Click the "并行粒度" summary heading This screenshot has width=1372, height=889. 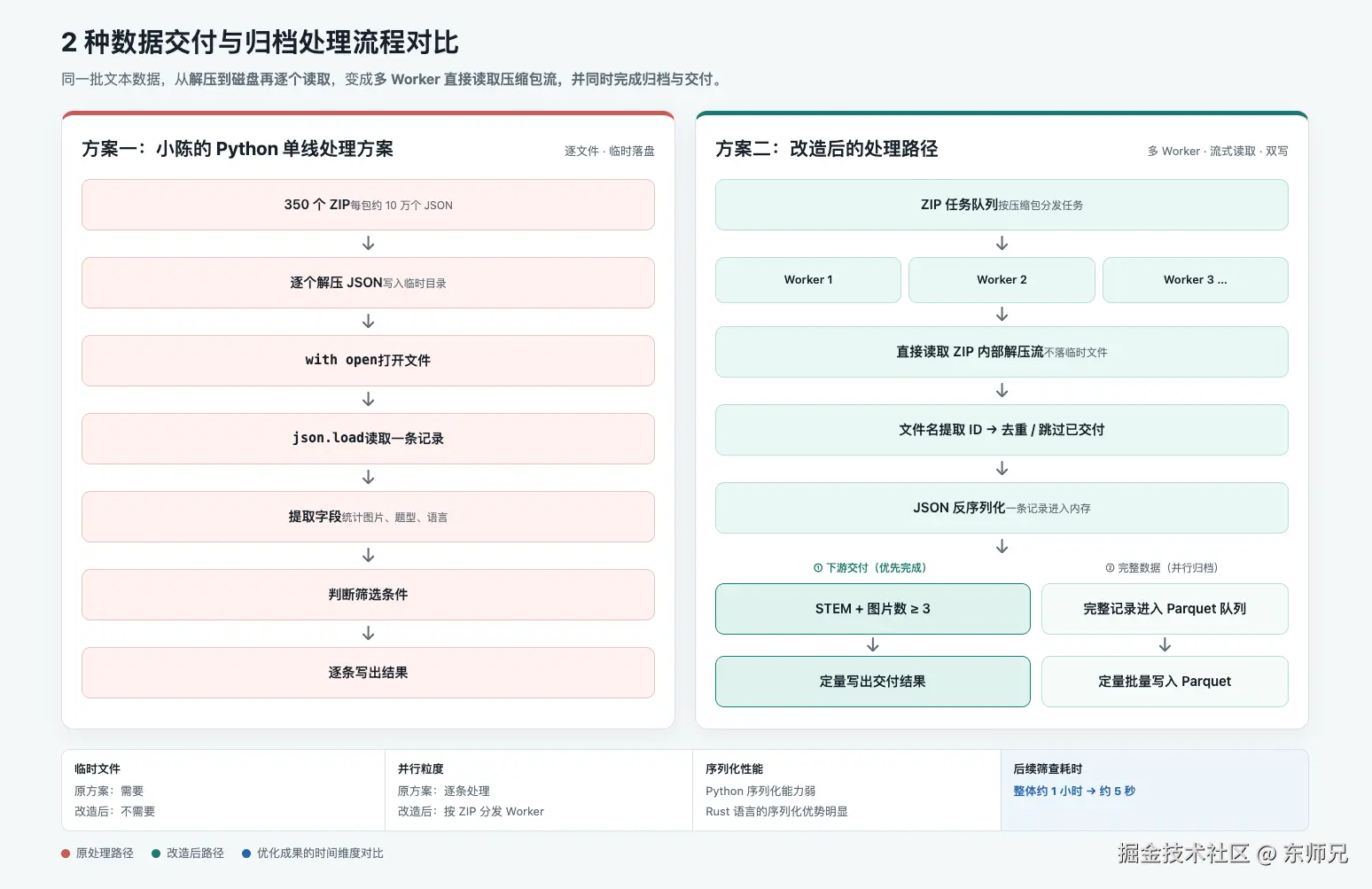pos(421,769)
